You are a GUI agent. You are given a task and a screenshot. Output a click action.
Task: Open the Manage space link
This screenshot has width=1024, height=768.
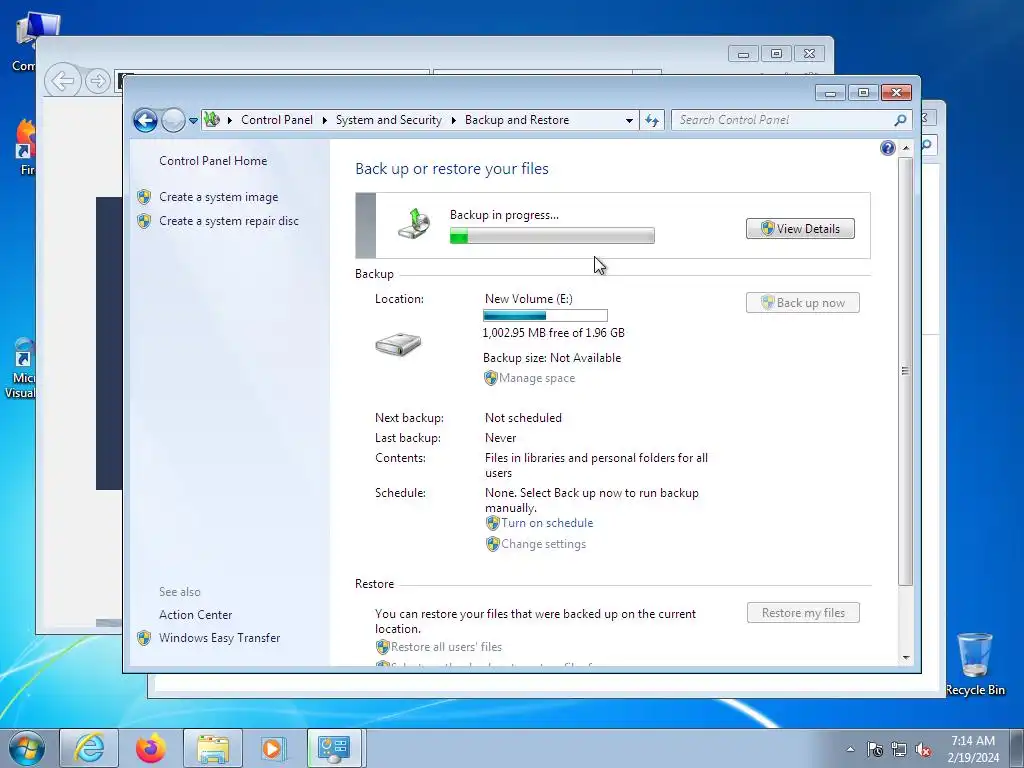537,378
